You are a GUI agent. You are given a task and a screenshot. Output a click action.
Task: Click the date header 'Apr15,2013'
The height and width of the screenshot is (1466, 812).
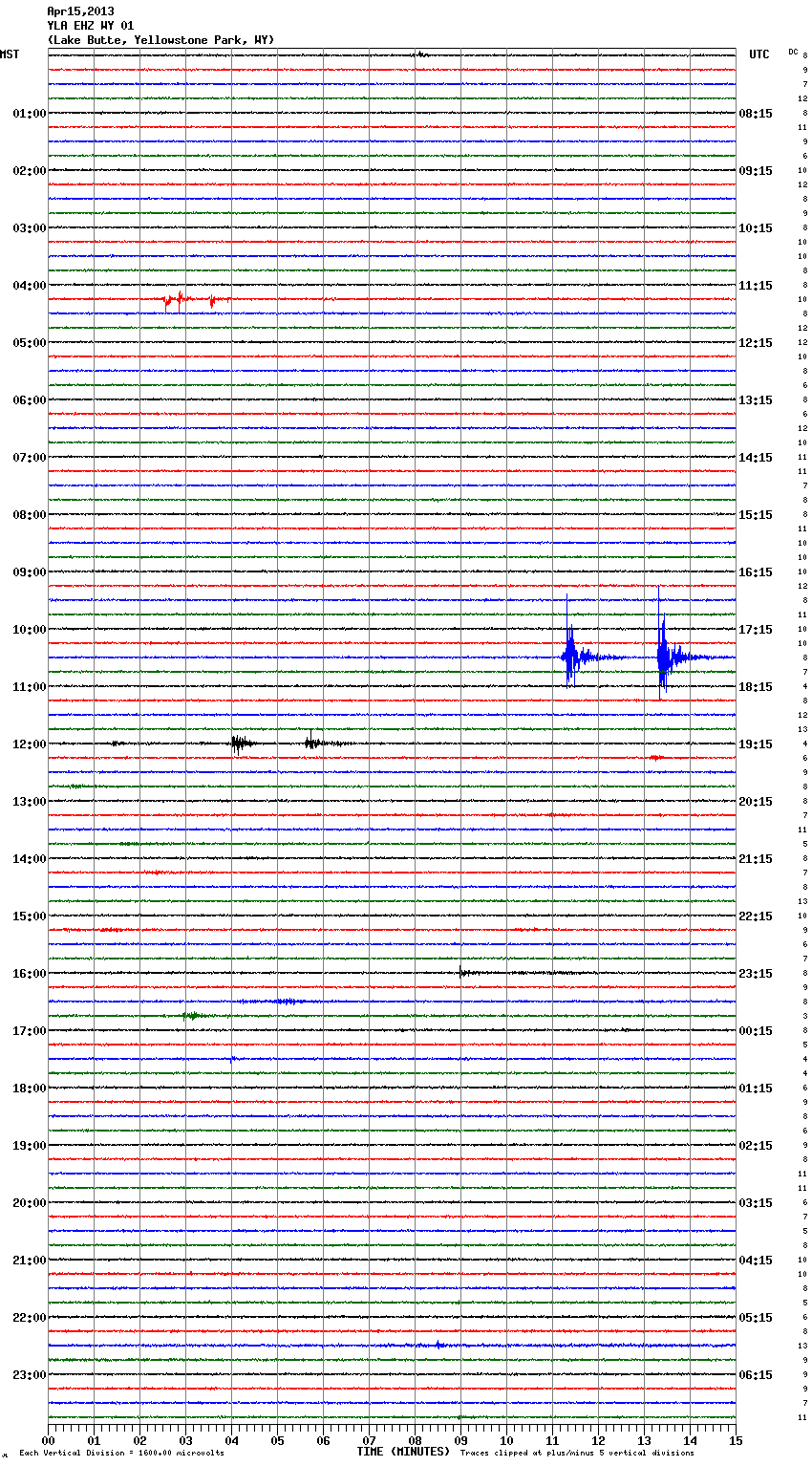click(x=80, y=11)
